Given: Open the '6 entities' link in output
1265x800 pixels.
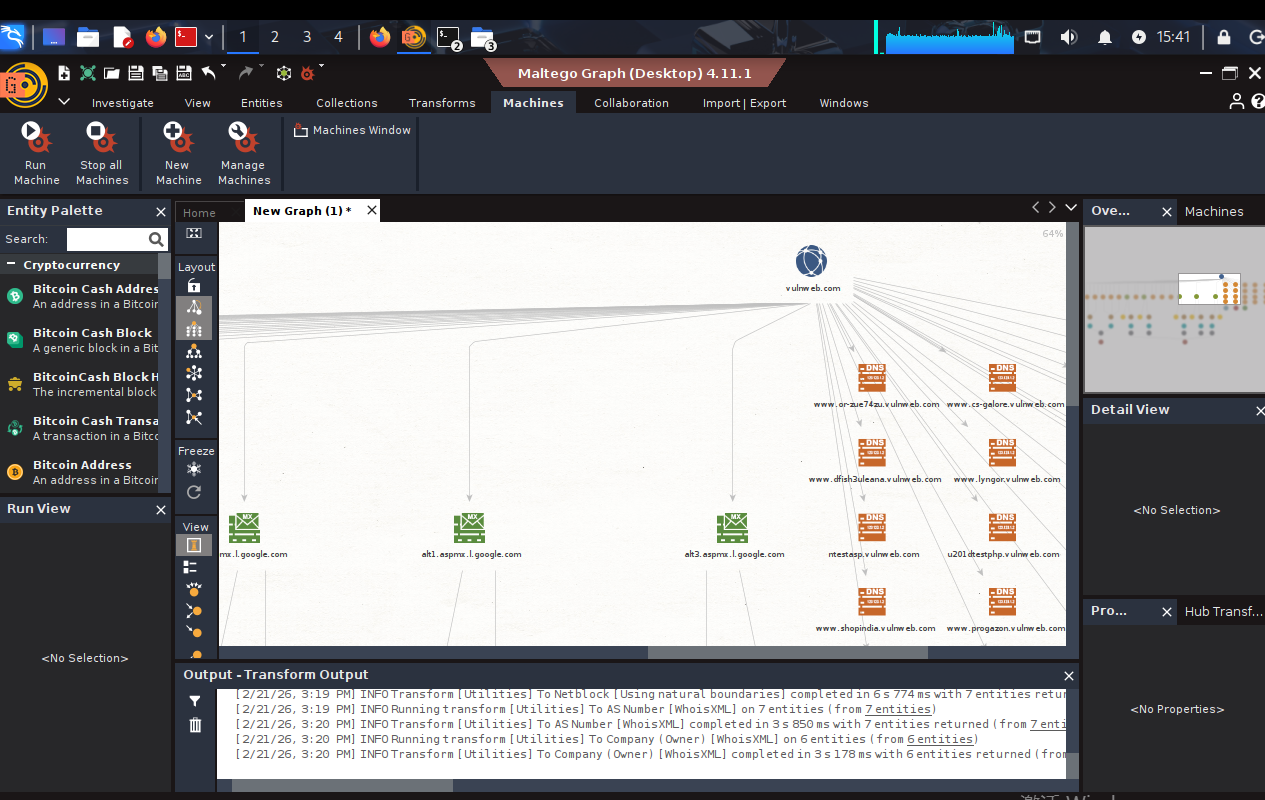Looking at the screenshot, I should pos(940,739).
